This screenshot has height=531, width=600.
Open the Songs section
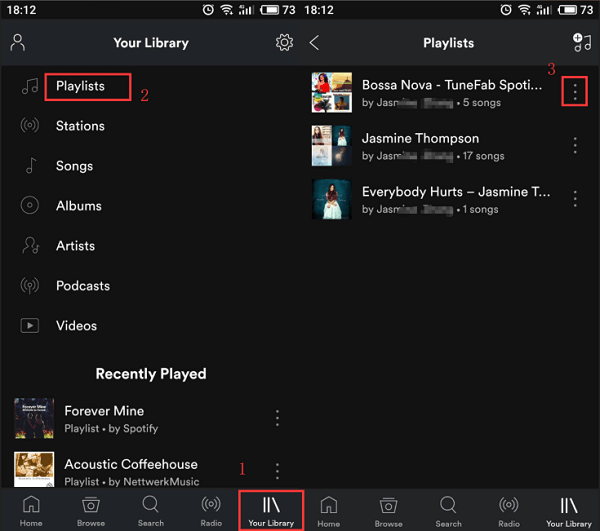pyautogui.click(x=74, y=166)
